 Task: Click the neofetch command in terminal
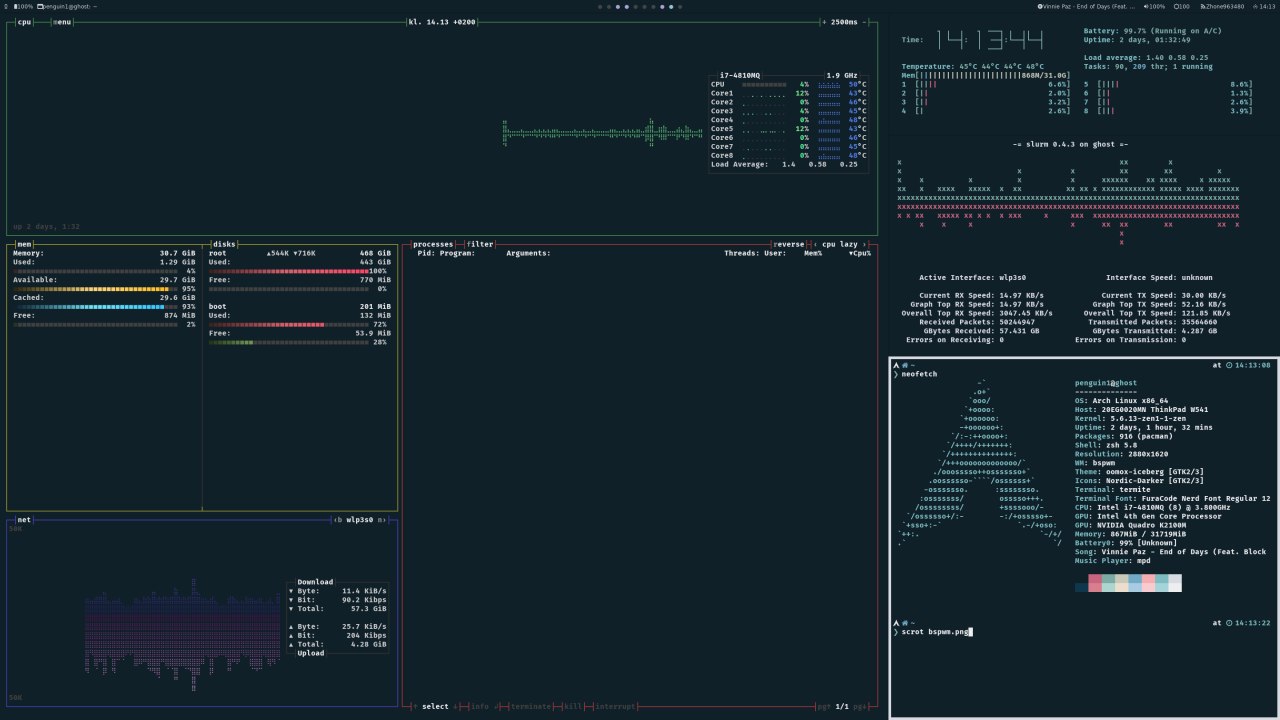(919, 373)
